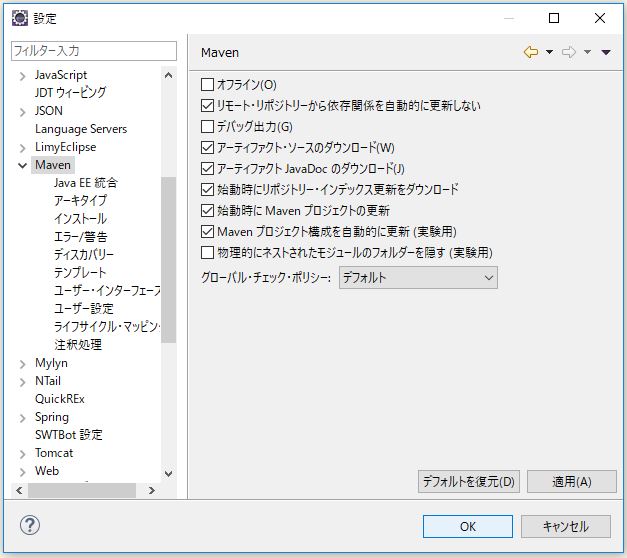The width and height of the screenshot is (627, 558).
Task: Toggle 始動時に Maven プロジェクトの更新 checkbox
Action: pyautogui.click(x=207, y=210)
